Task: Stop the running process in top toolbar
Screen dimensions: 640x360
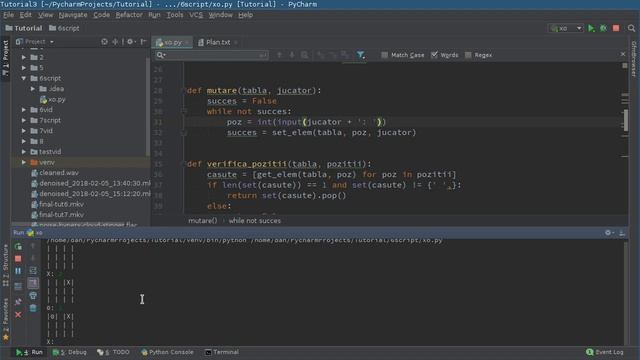Action: pos(616,28)
